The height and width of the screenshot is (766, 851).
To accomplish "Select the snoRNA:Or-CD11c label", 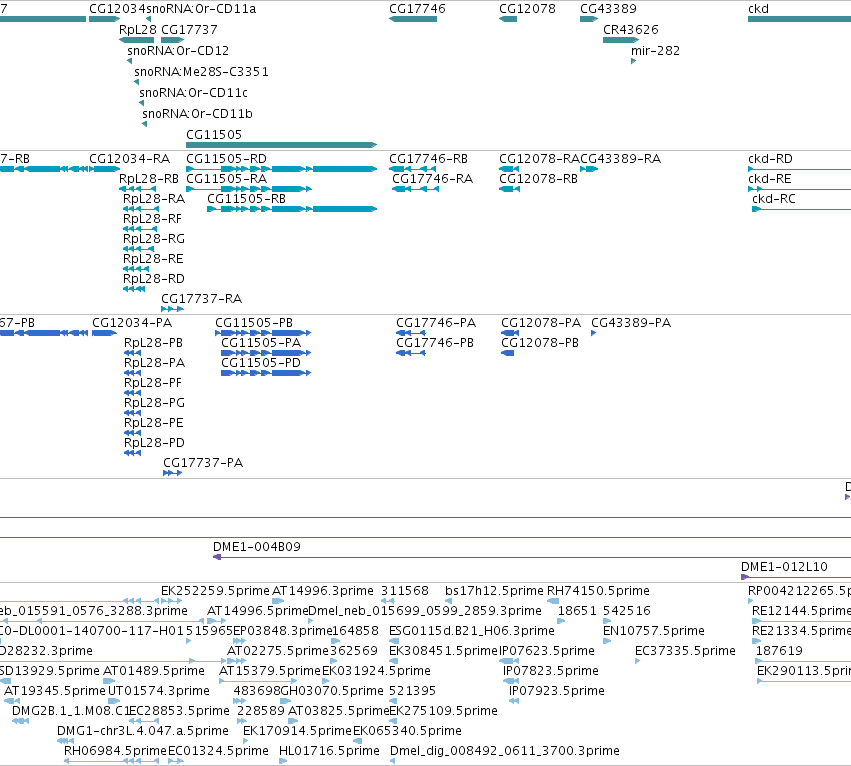I will pyautogui.click(x=193, y=92).
